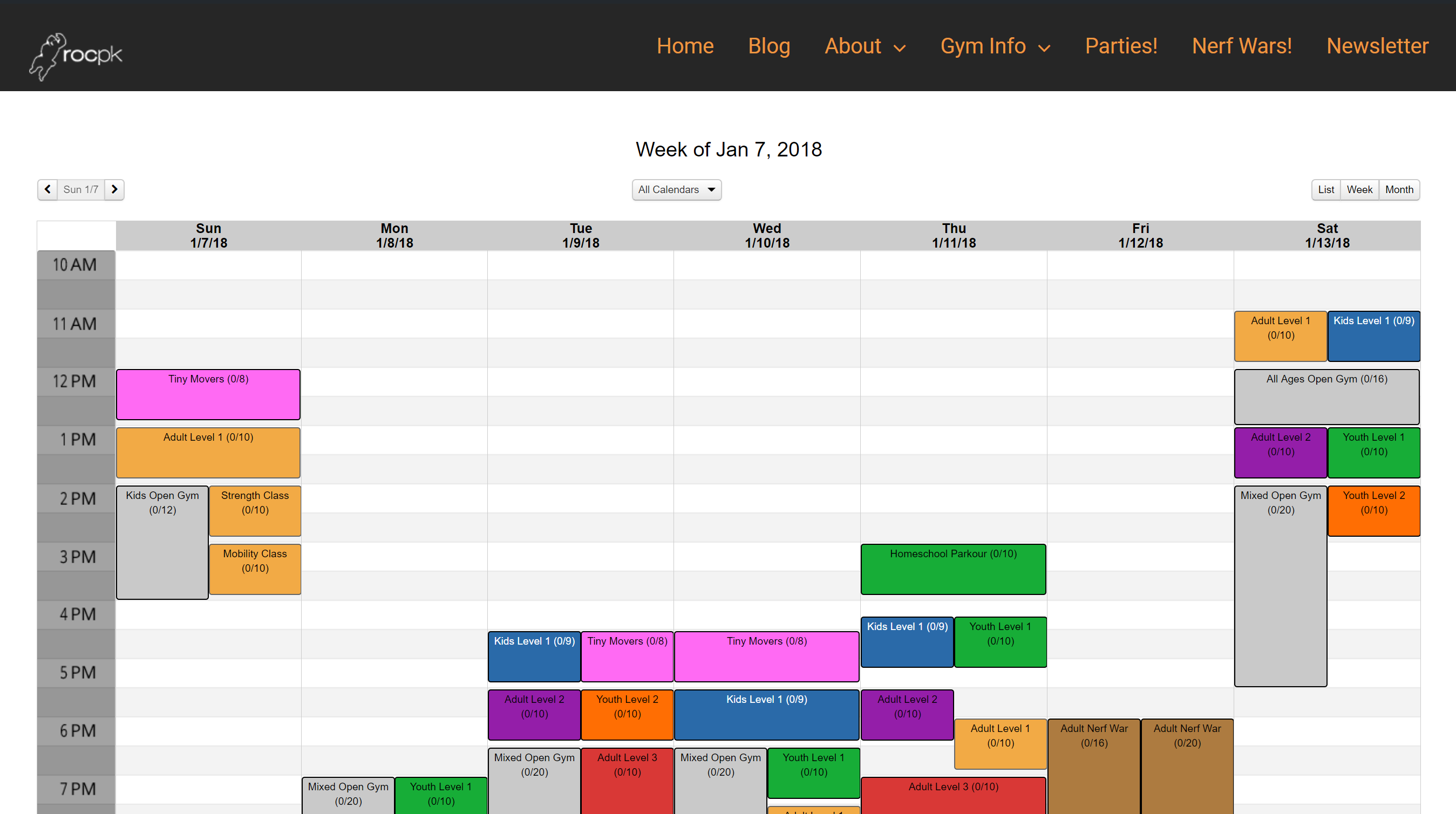Select Saturday 1 PM Youth Level 1 (0/10)
The image size is (1456, 814).
pos(1373,453)
